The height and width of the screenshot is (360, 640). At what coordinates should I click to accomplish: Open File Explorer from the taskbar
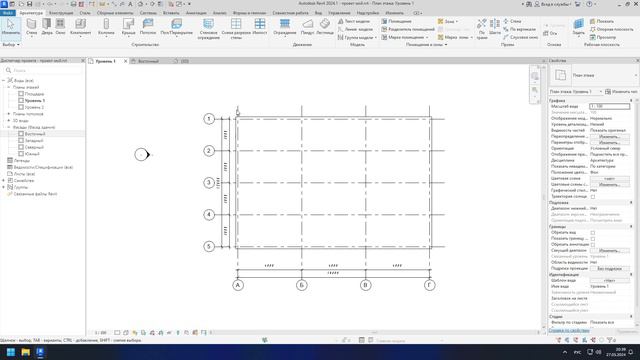point(26,352)
